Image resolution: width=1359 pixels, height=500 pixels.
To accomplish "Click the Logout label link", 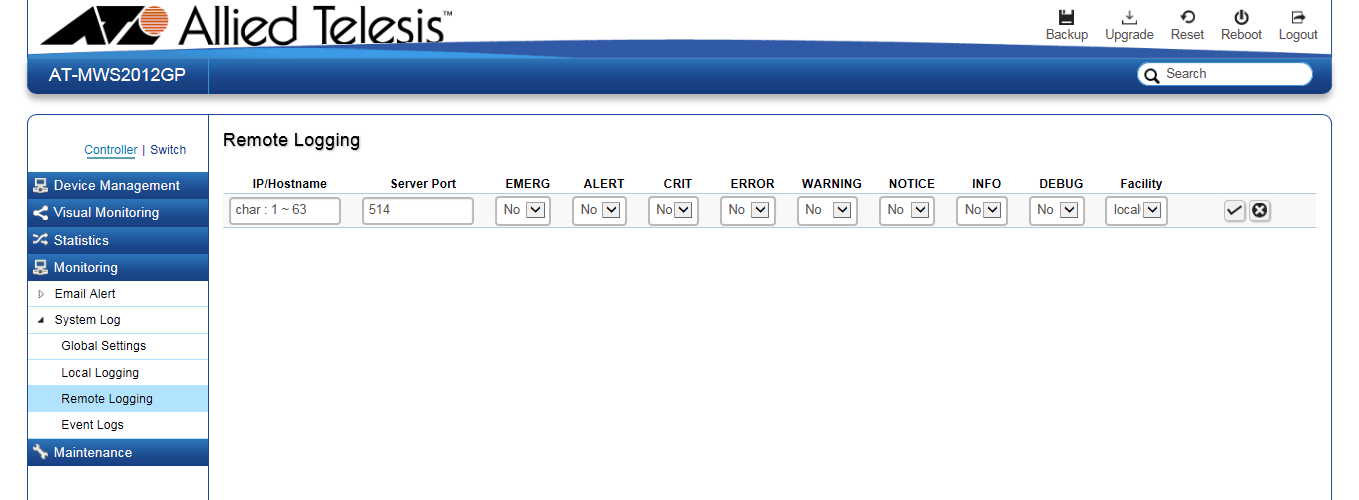I will 1298,35.
